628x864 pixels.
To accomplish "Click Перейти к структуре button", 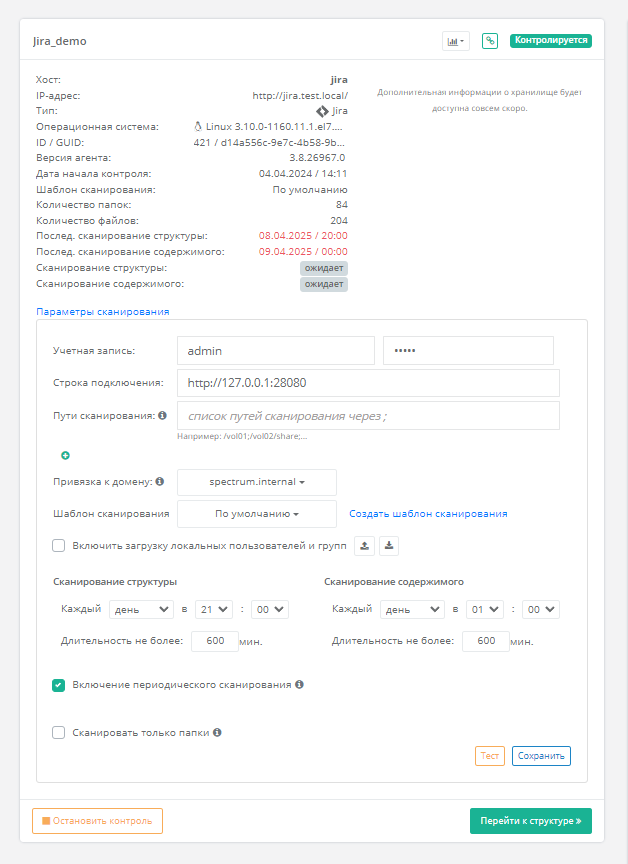I will (530, 821).
